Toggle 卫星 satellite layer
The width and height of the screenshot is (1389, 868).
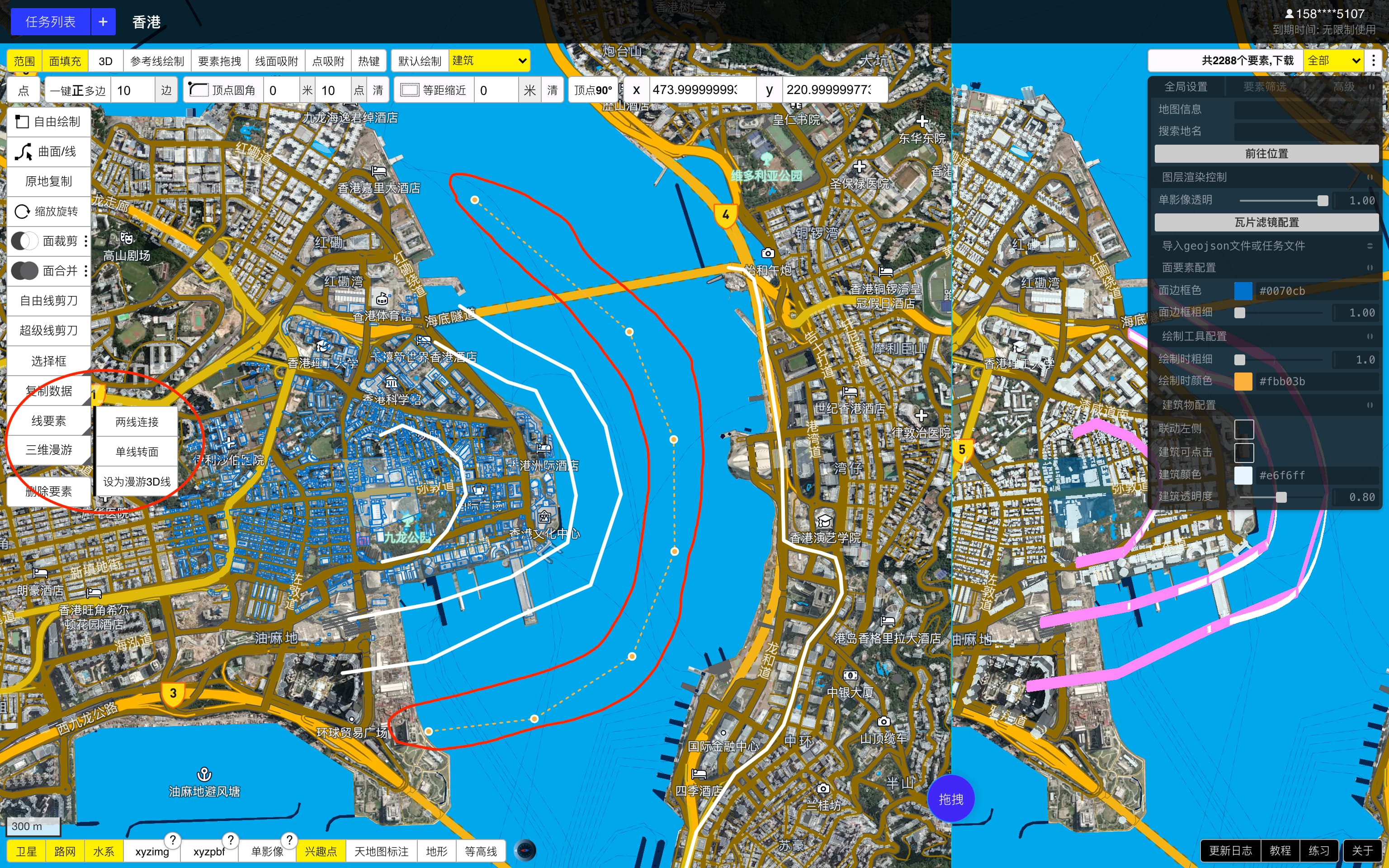pyautogui.click(x=26, y=851)
